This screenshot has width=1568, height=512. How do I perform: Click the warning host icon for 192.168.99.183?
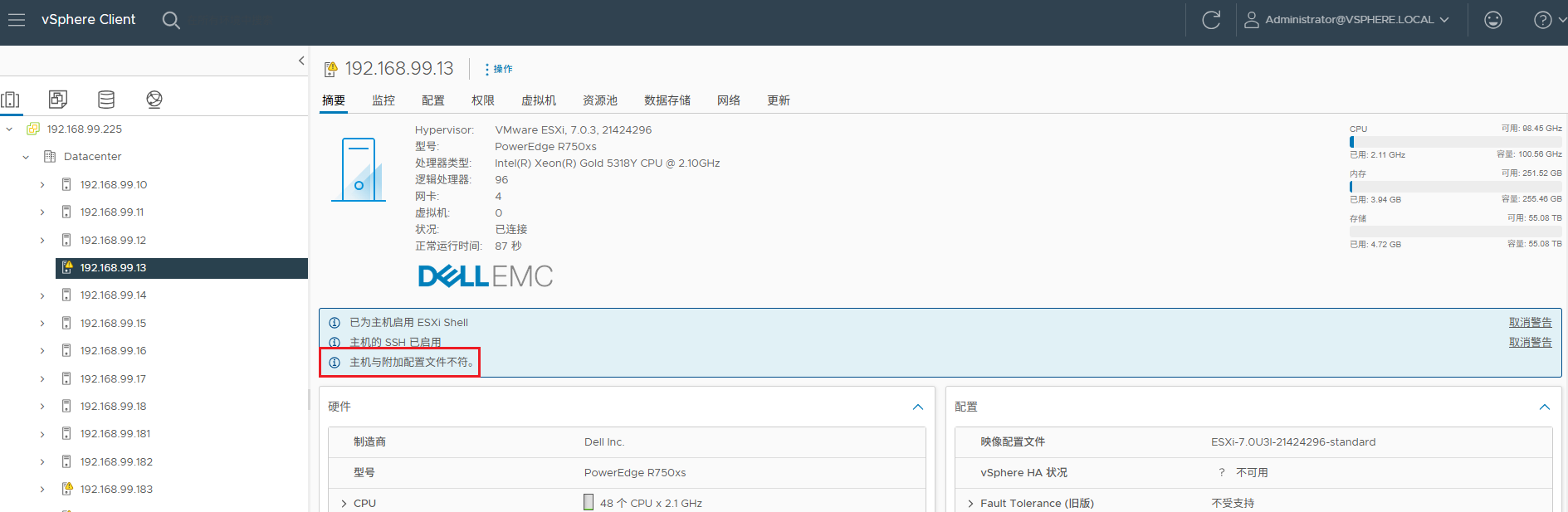pos(67,490)
